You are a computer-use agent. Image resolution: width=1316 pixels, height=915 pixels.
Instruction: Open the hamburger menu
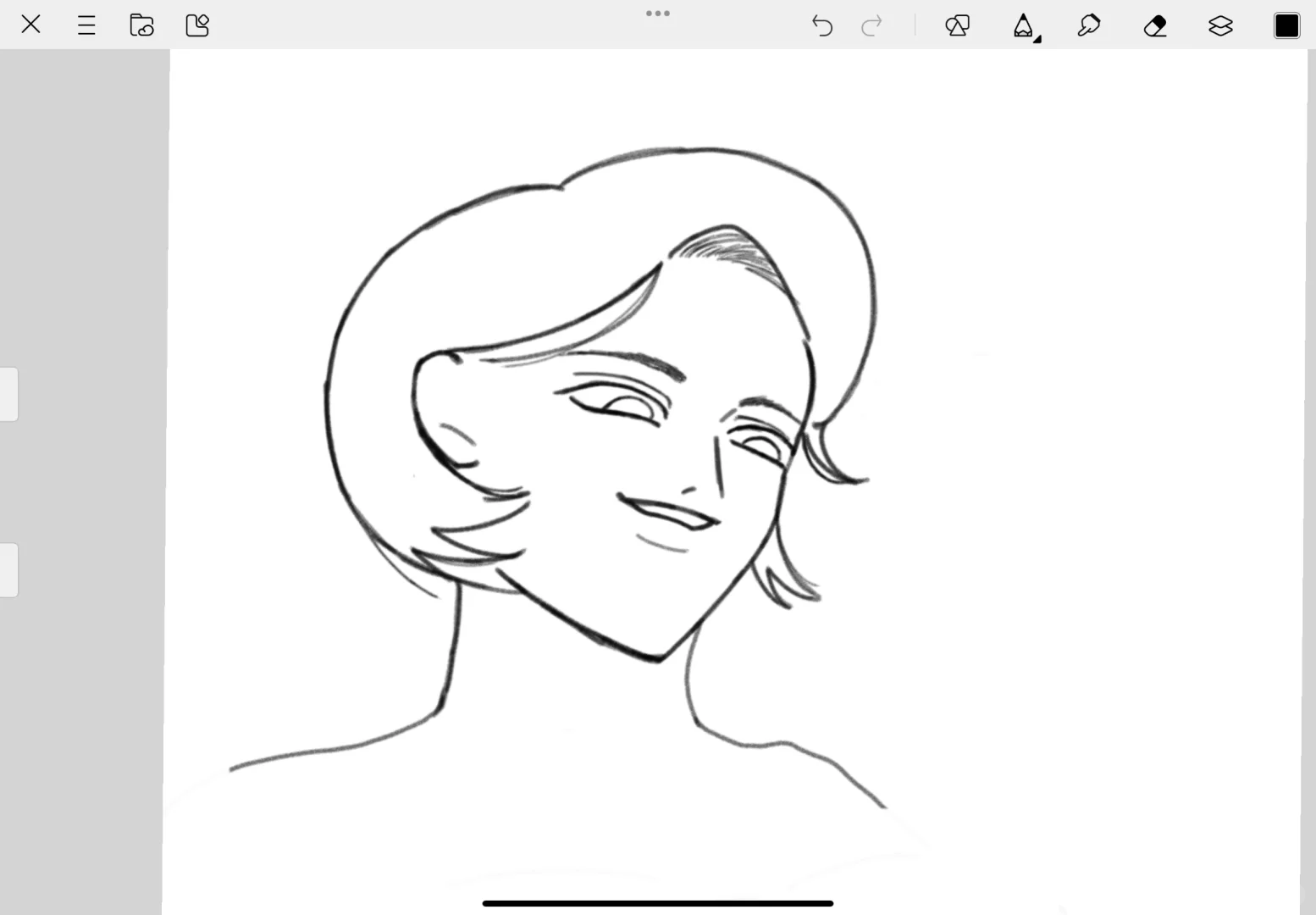click(x=86, y=25)
